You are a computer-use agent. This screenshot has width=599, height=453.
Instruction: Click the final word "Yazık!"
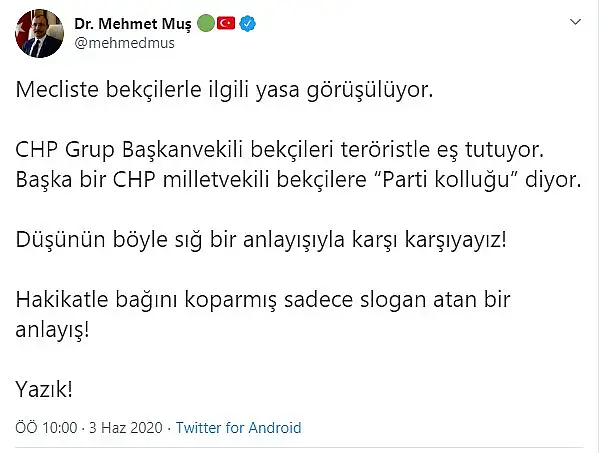click(x=44, y=390)
